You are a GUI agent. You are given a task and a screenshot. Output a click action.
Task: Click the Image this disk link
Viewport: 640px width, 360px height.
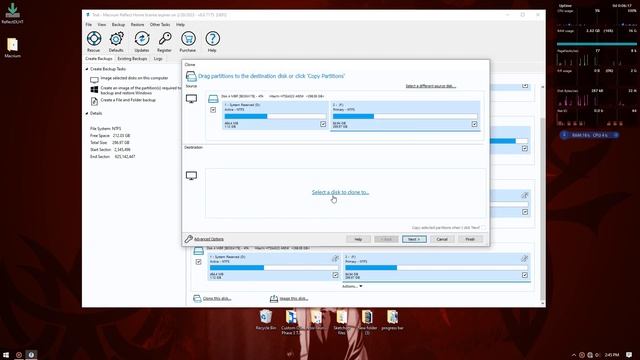pyautogui.click(x=294, y=299)
